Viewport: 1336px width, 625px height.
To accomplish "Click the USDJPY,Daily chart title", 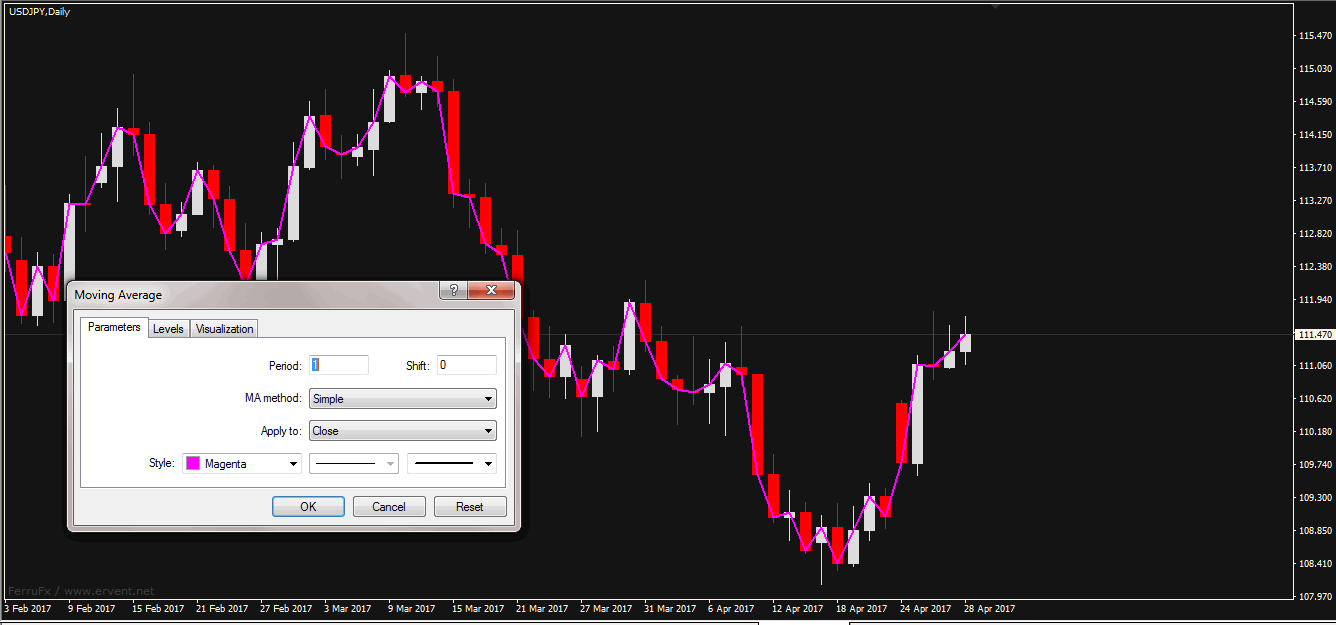I will (40, 12).
